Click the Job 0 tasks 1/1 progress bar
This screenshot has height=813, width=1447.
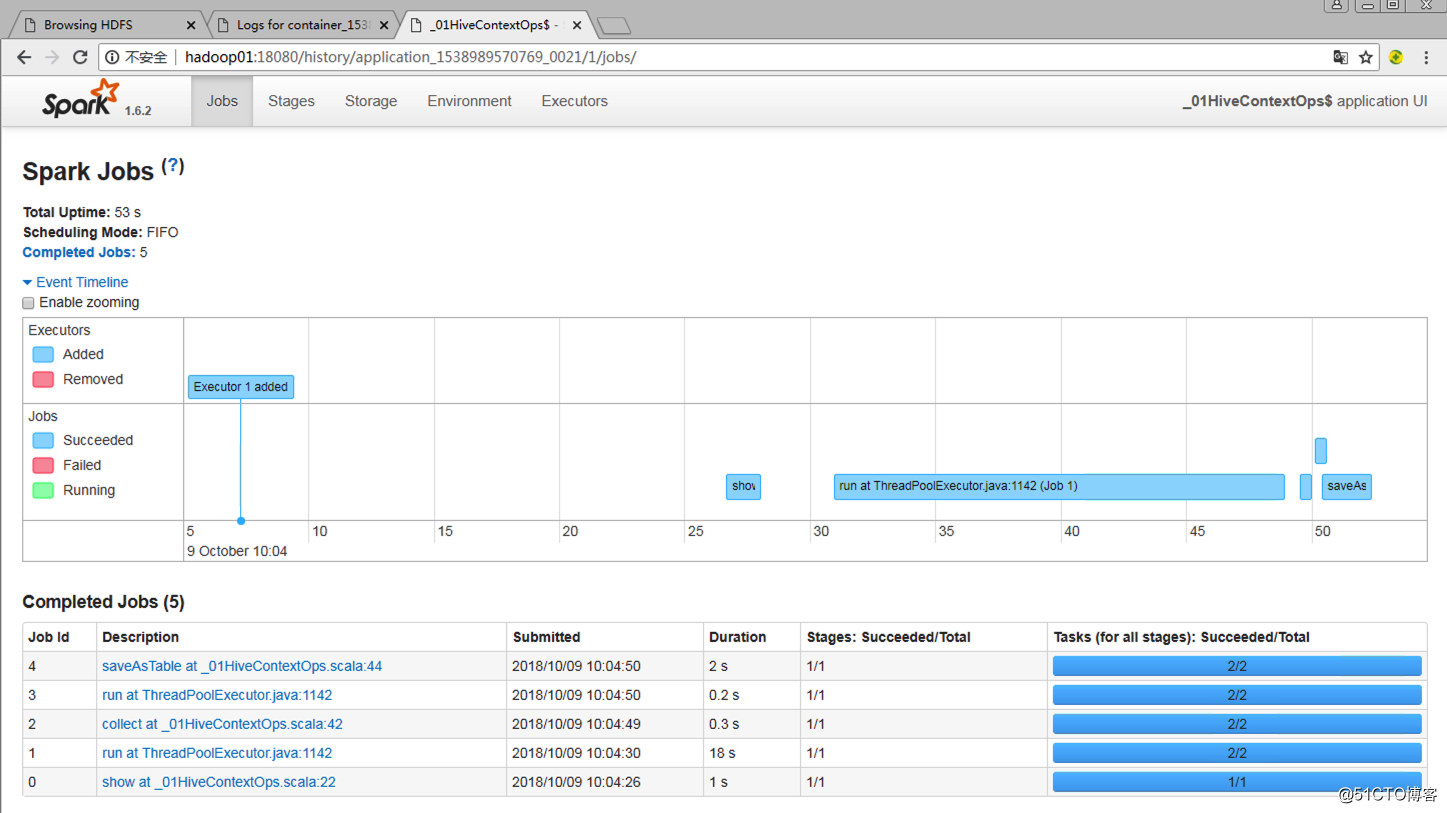(x=1237, y=782)
